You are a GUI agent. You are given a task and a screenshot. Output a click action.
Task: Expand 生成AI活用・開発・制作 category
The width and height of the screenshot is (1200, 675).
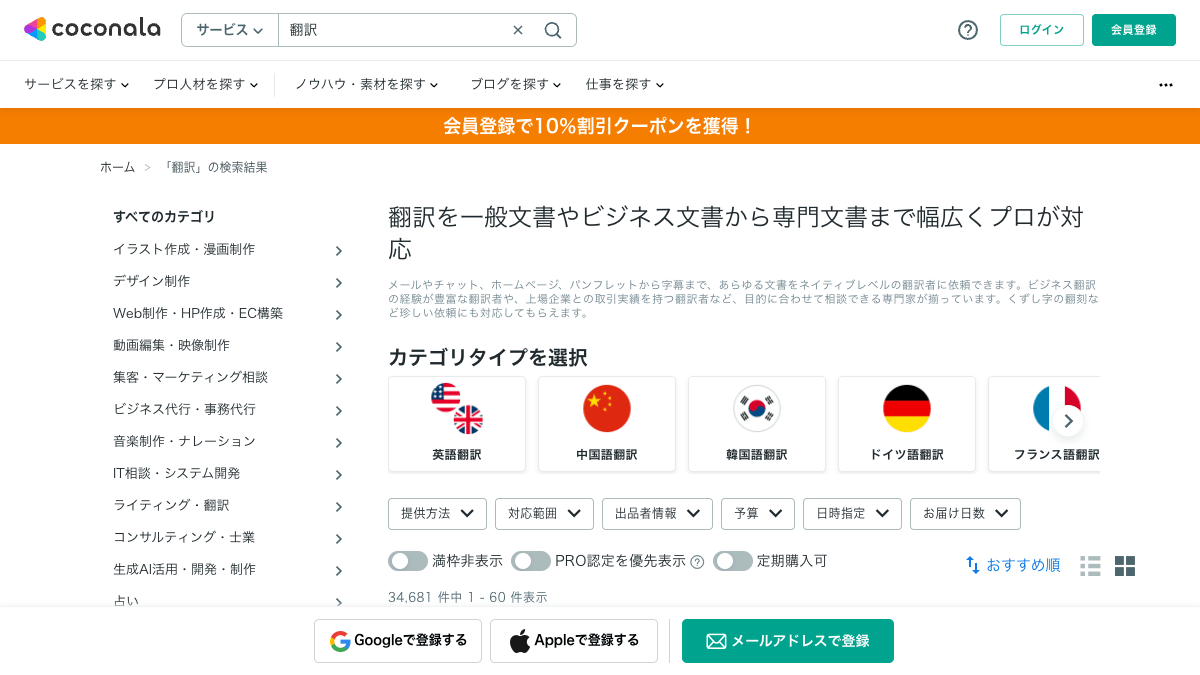coord(229,570)
